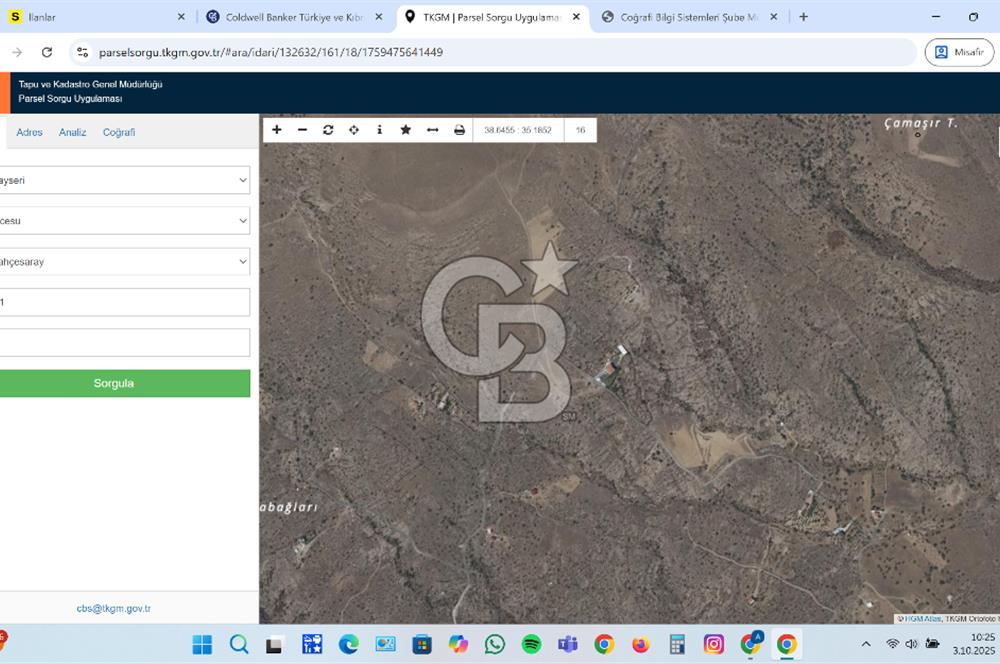
Task: Click the star favorites icon
Action: pos(406,130)
